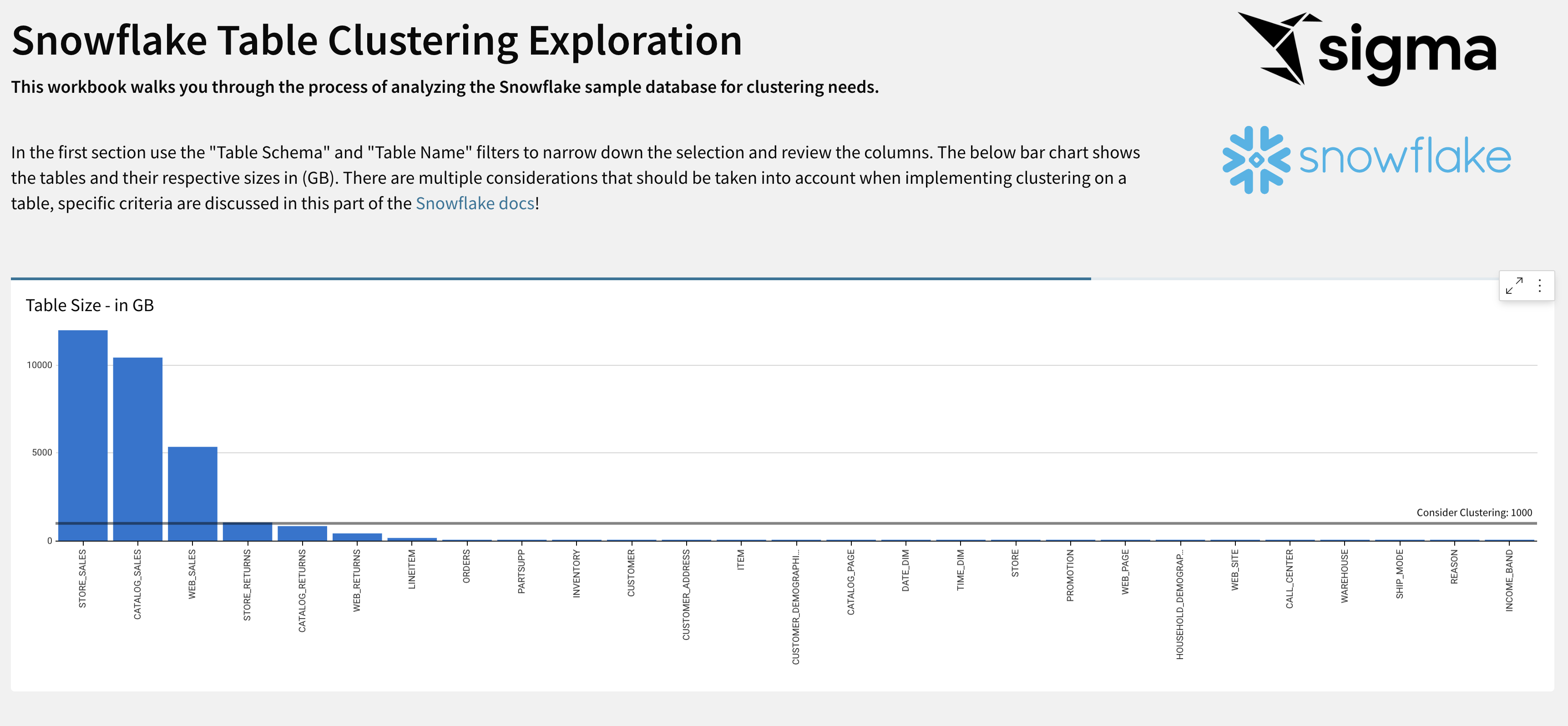The height and width of the screenshot is (726, 1568).
Task: Click the HOUSEHOLD_DEMOGRAP... axis label
Action: click(x=1180, y=605)
